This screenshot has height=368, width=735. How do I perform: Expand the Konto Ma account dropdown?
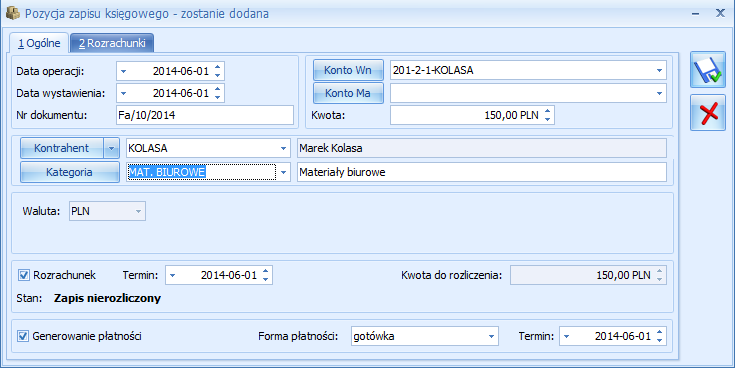[659, 93]
